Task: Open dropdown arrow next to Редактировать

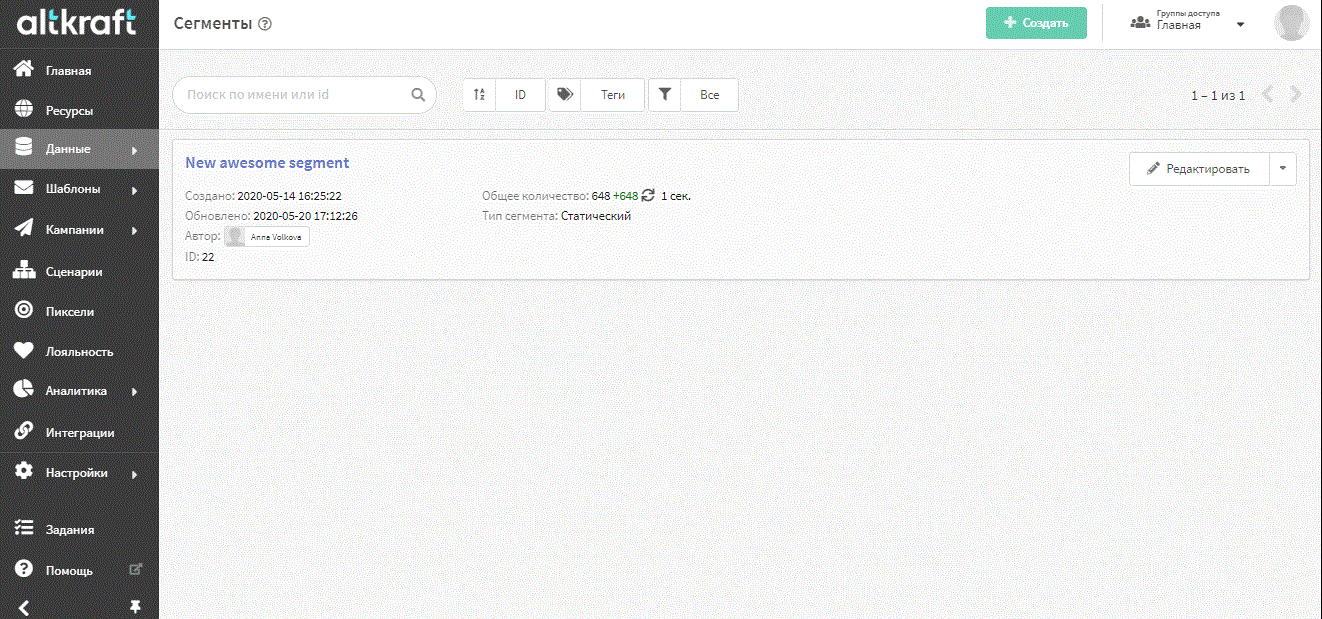Action: (x=1283, y=169)
